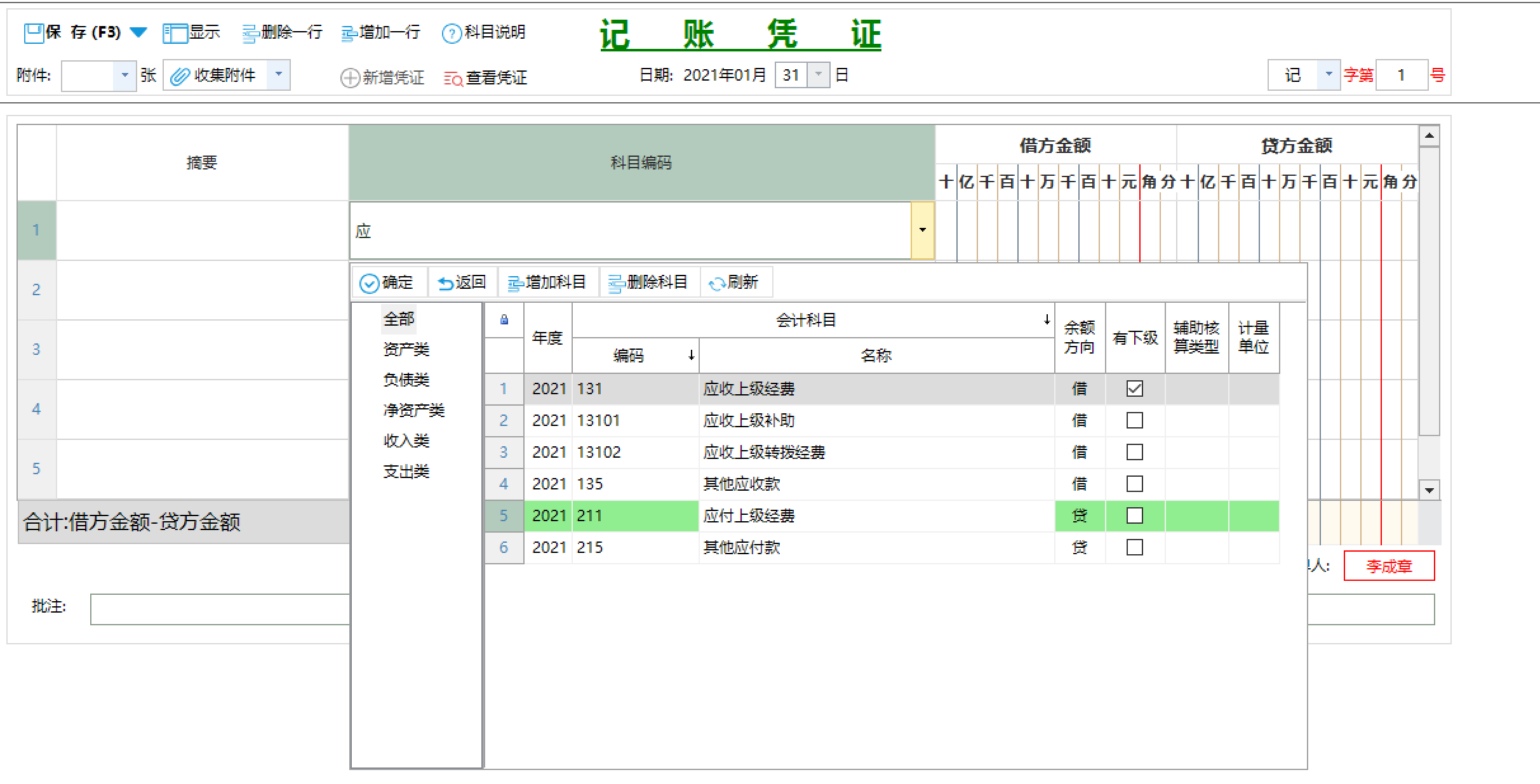Click 增加一行 add row icon
1540x784 pixels.
tap(349, 34)
